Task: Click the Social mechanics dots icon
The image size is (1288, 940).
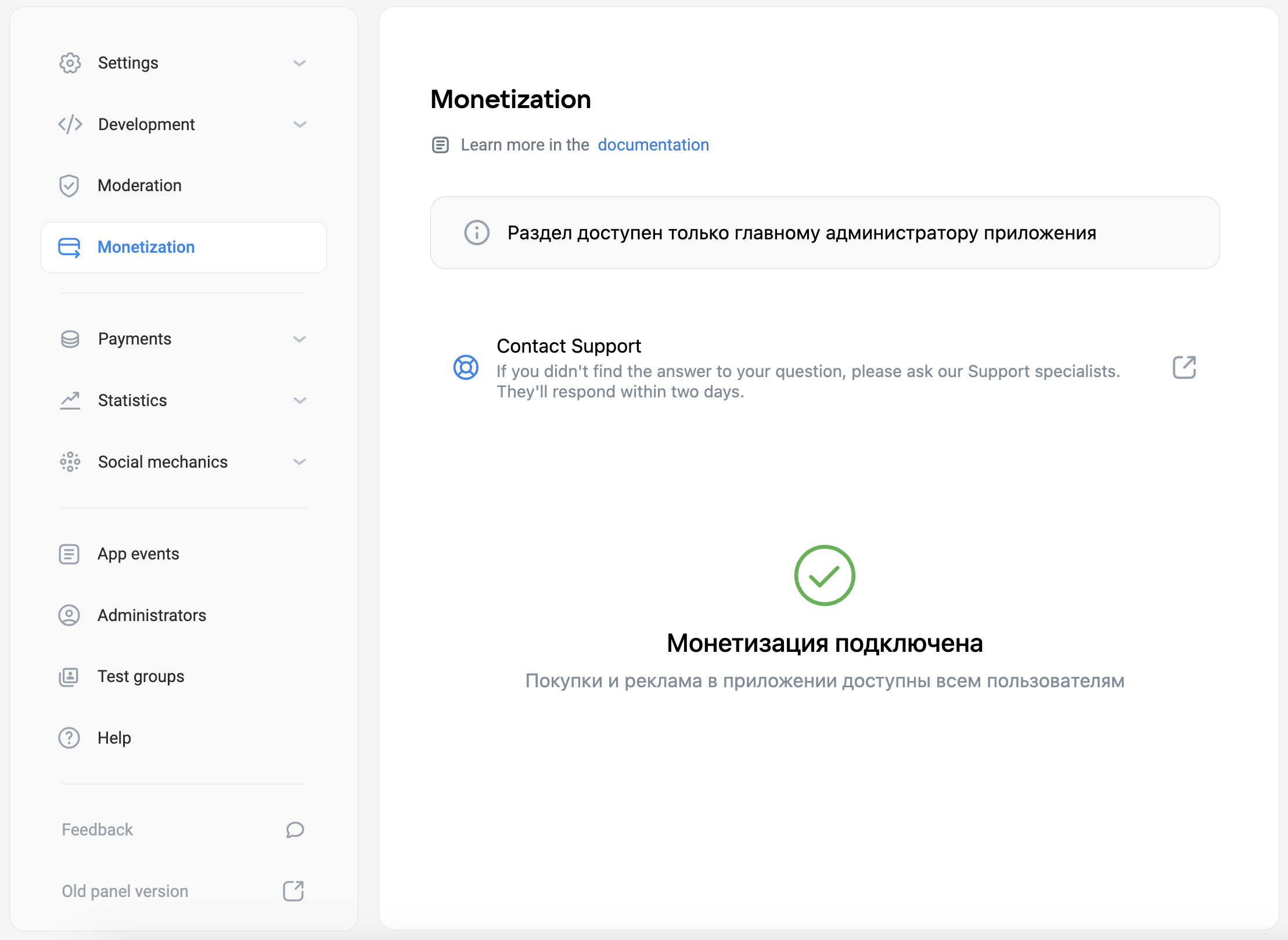Action: click(x=70, y=462)
